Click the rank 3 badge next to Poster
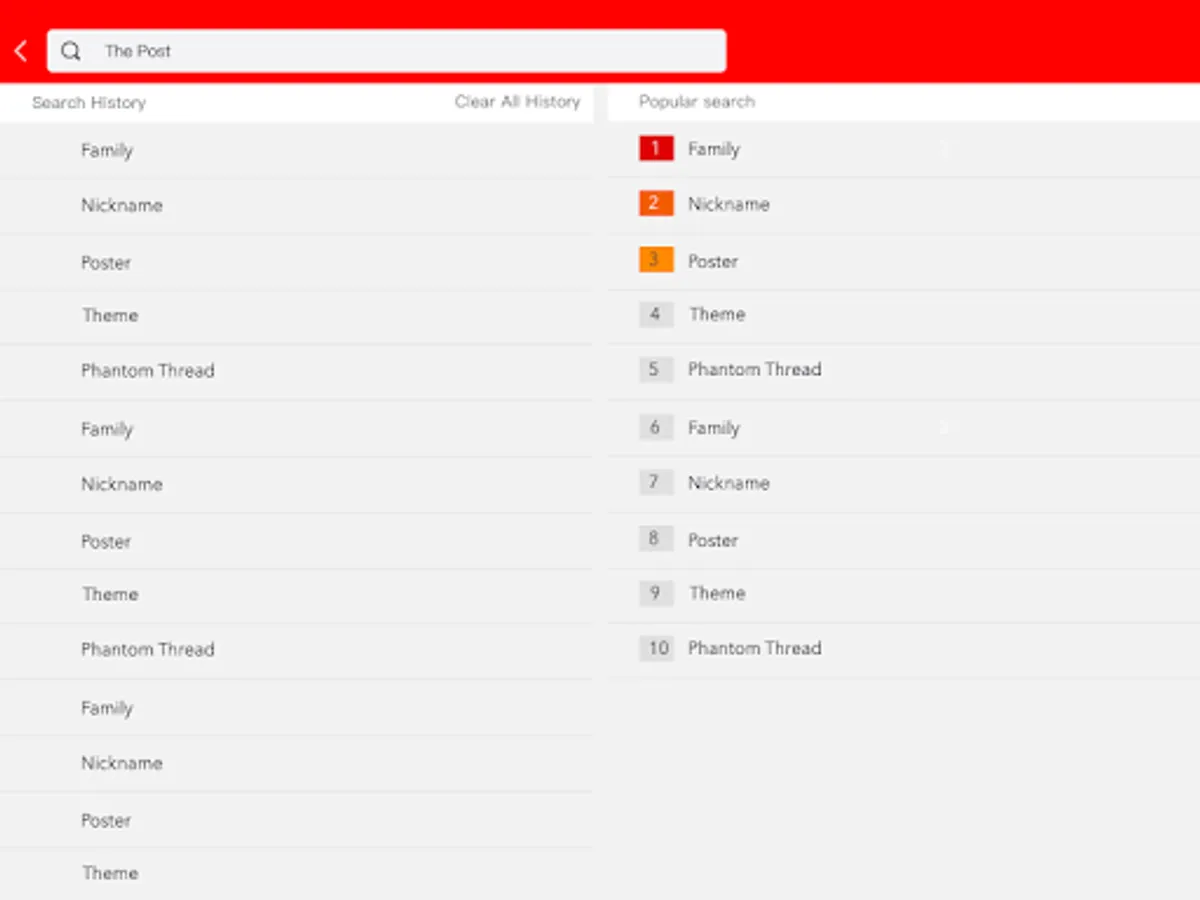Screen dimensions: 1200x900 tap(655, 259)
